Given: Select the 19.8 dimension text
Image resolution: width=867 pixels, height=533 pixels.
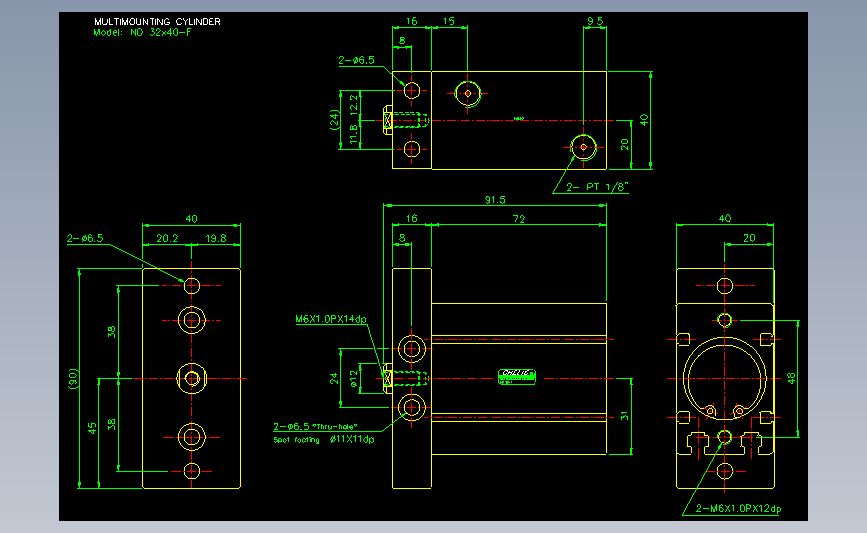Looking at the screenshot, I should click(216, 238).
